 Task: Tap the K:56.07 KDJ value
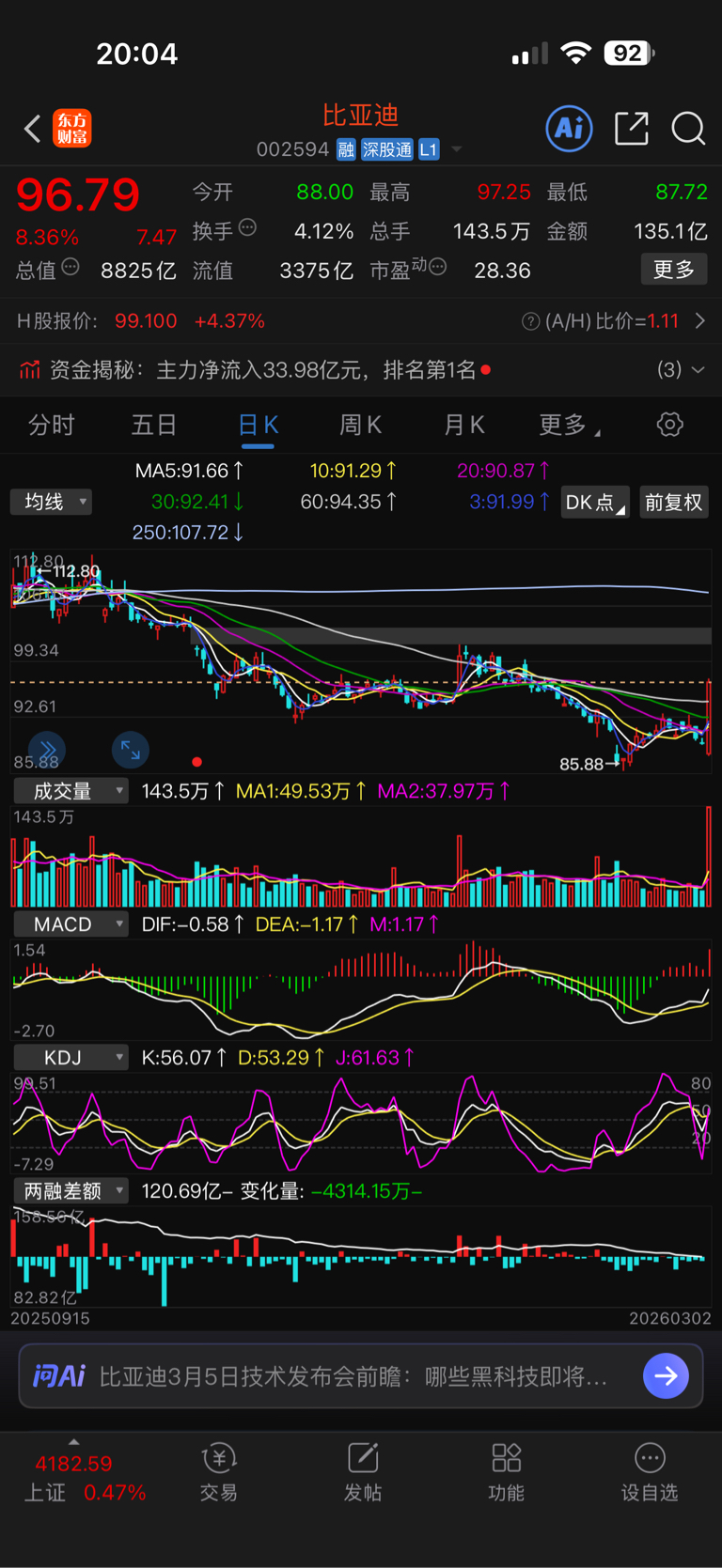coord(184,1058)
